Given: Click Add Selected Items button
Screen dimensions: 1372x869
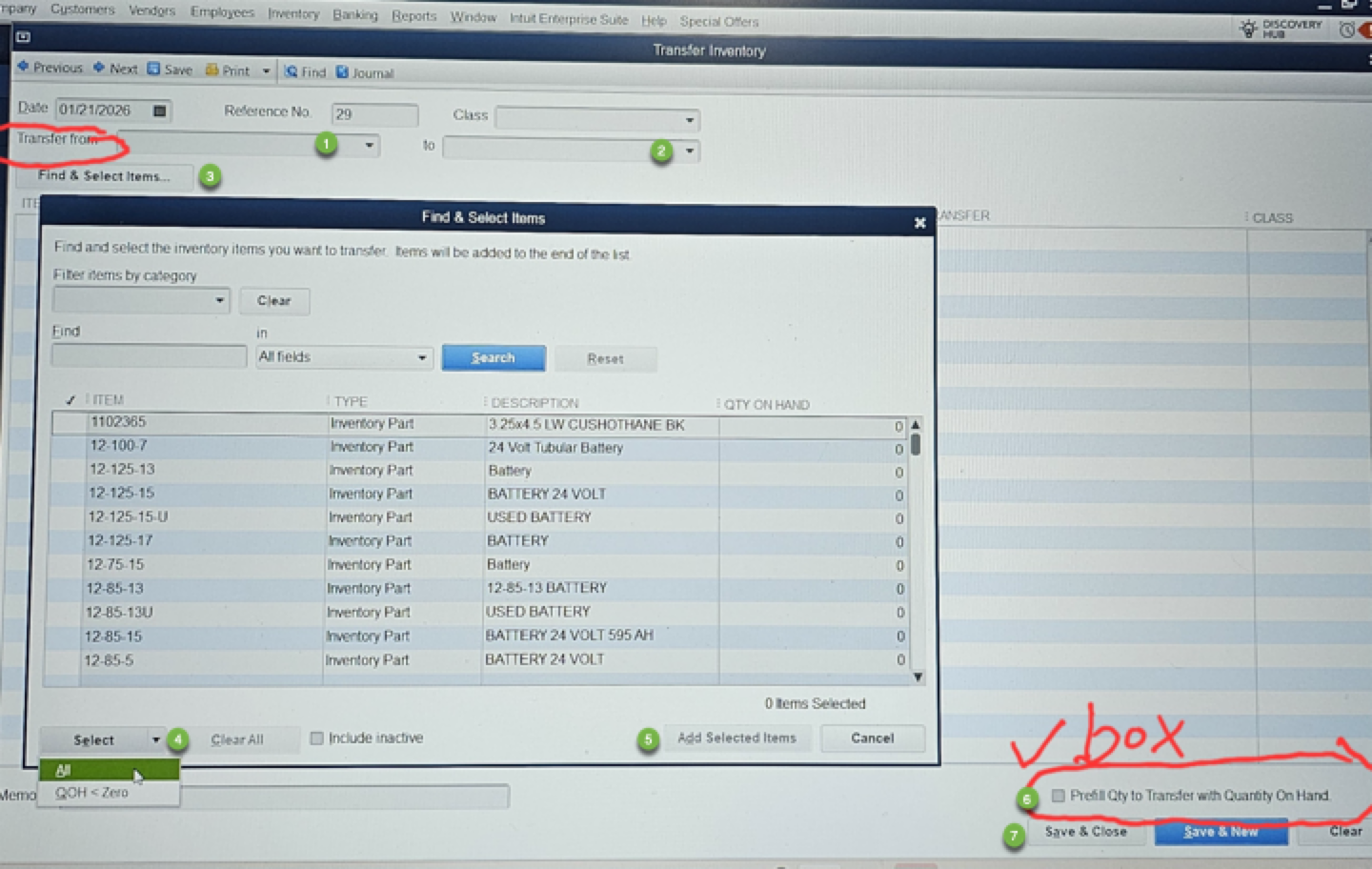Looking at the screenshot, I should click(736, 738).
